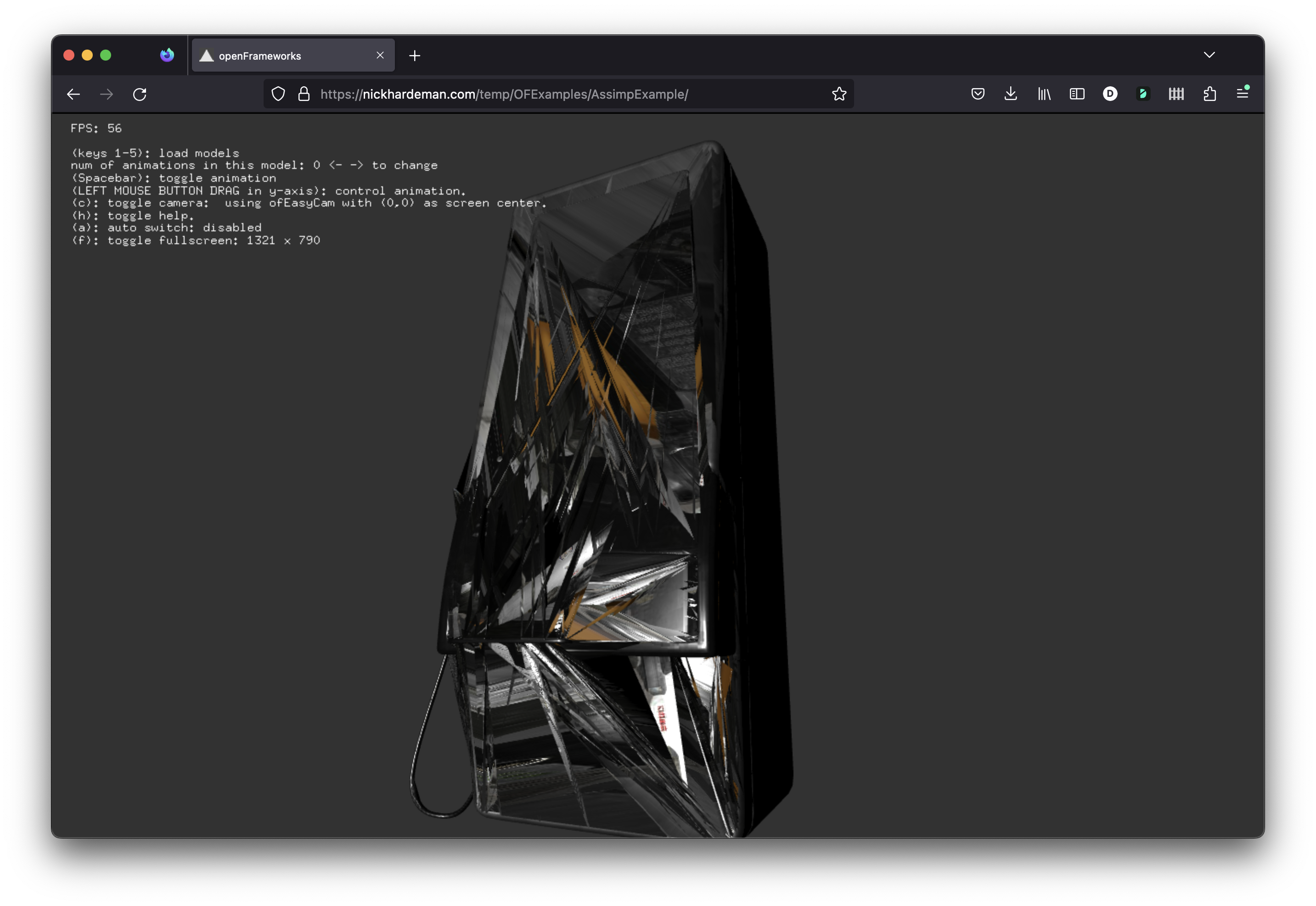Click the white D extension icon
This screenshot has width=1316, height=906.
[1110, 94]
